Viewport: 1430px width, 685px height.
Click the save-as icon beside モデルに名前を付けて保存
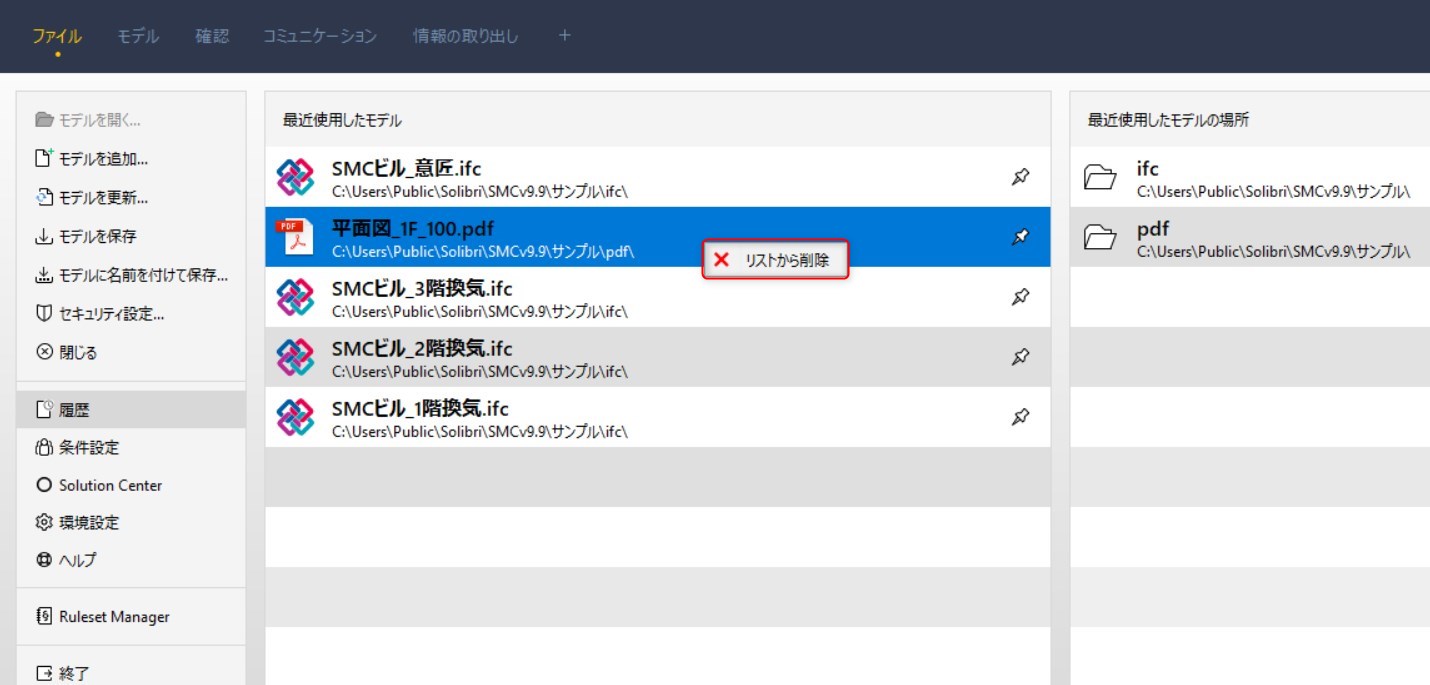point(43,275)
